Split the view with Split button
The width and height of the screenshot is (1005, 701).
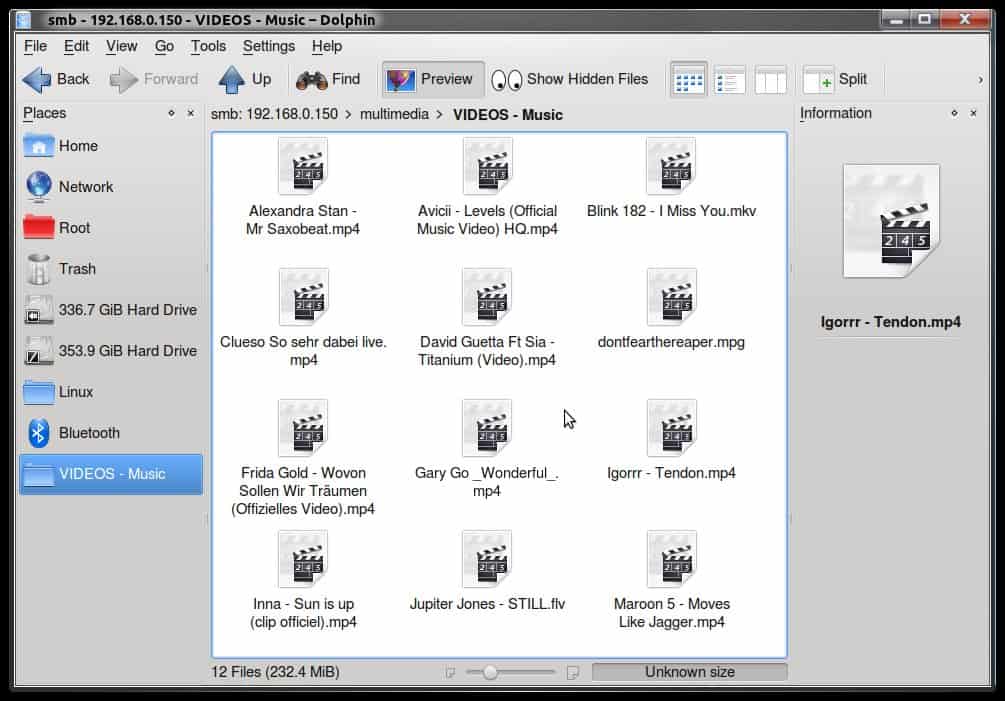pyautogui.click(x=835, y=79)
